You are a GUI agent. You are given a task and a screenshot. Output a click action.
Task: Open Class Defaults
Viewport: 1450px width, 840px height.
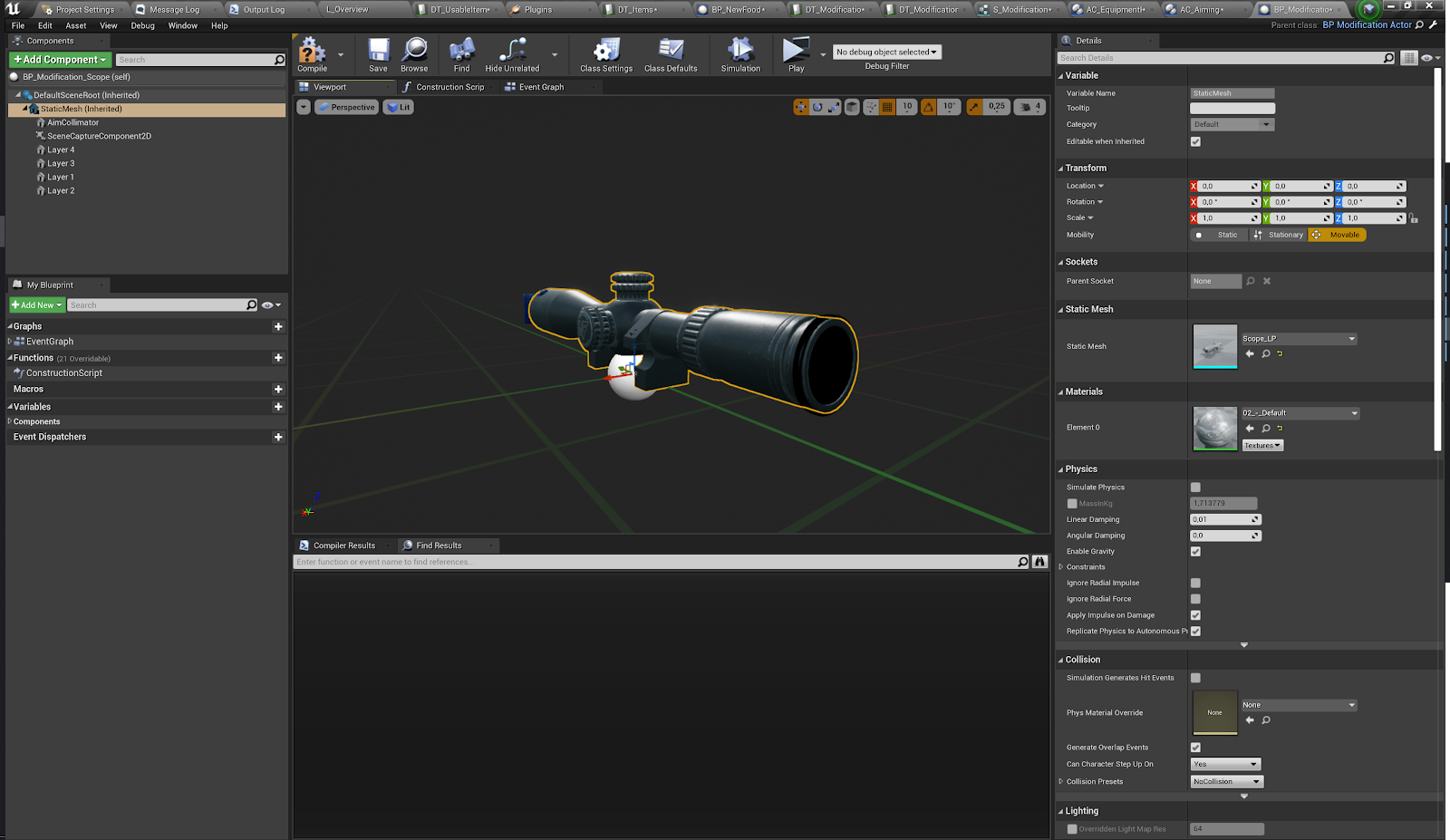[x=671, y=54]
